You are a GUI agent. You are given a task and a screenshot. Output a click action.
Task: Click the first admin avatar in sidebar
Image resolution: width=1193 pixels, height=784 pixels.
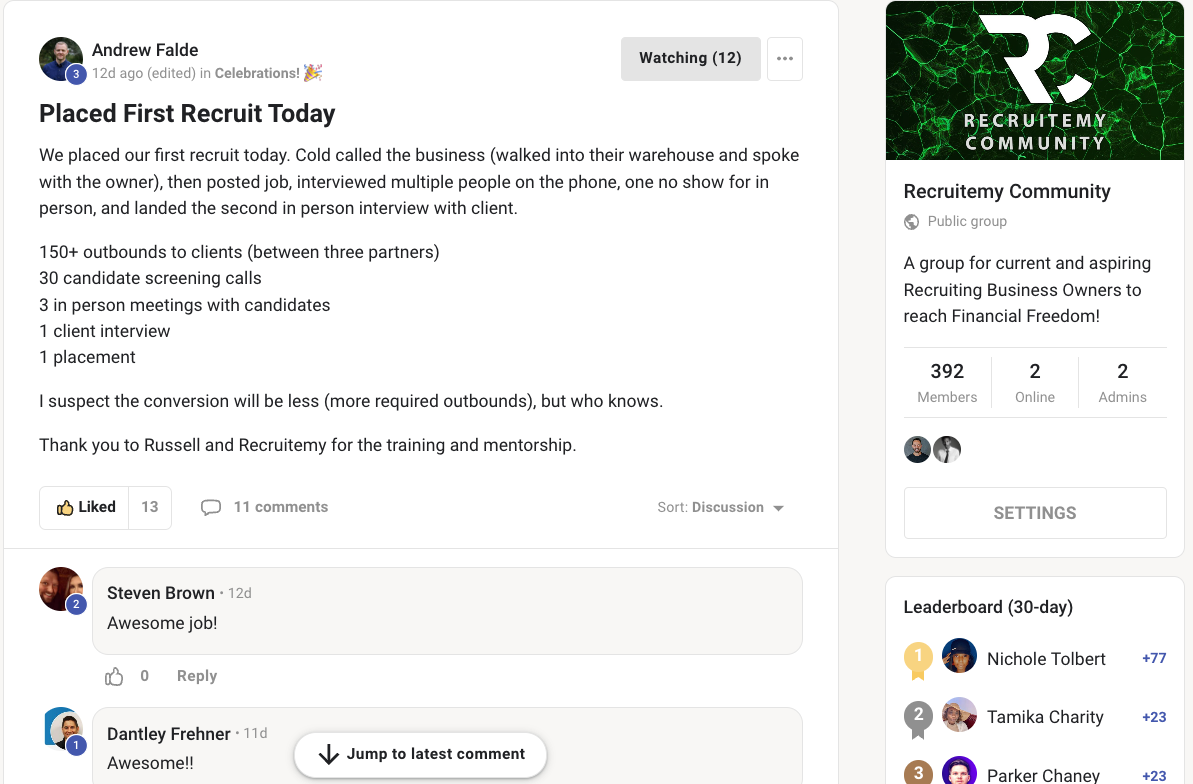[918, 450]
